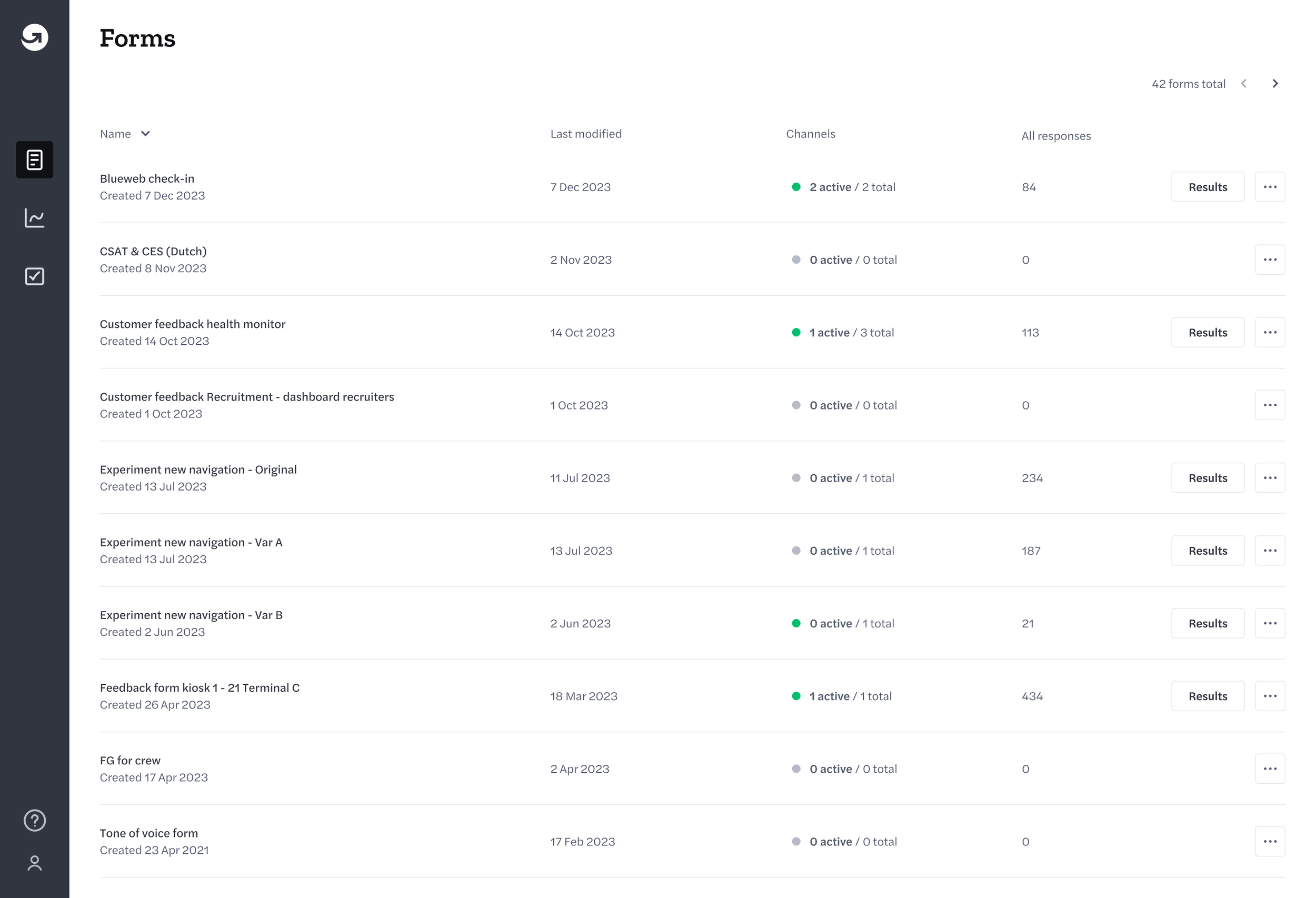The height and width of the screenshot is (898, 1316).
Task: Open more options for Customer feedback Recruitment
Action: [x=1270, y=405]
